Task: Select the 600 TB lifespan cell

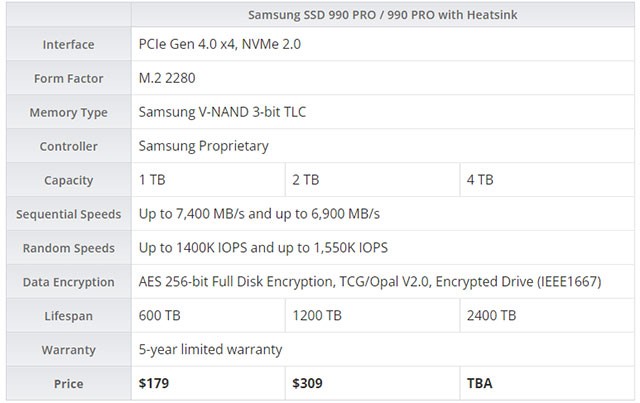Action: (160, 316)
